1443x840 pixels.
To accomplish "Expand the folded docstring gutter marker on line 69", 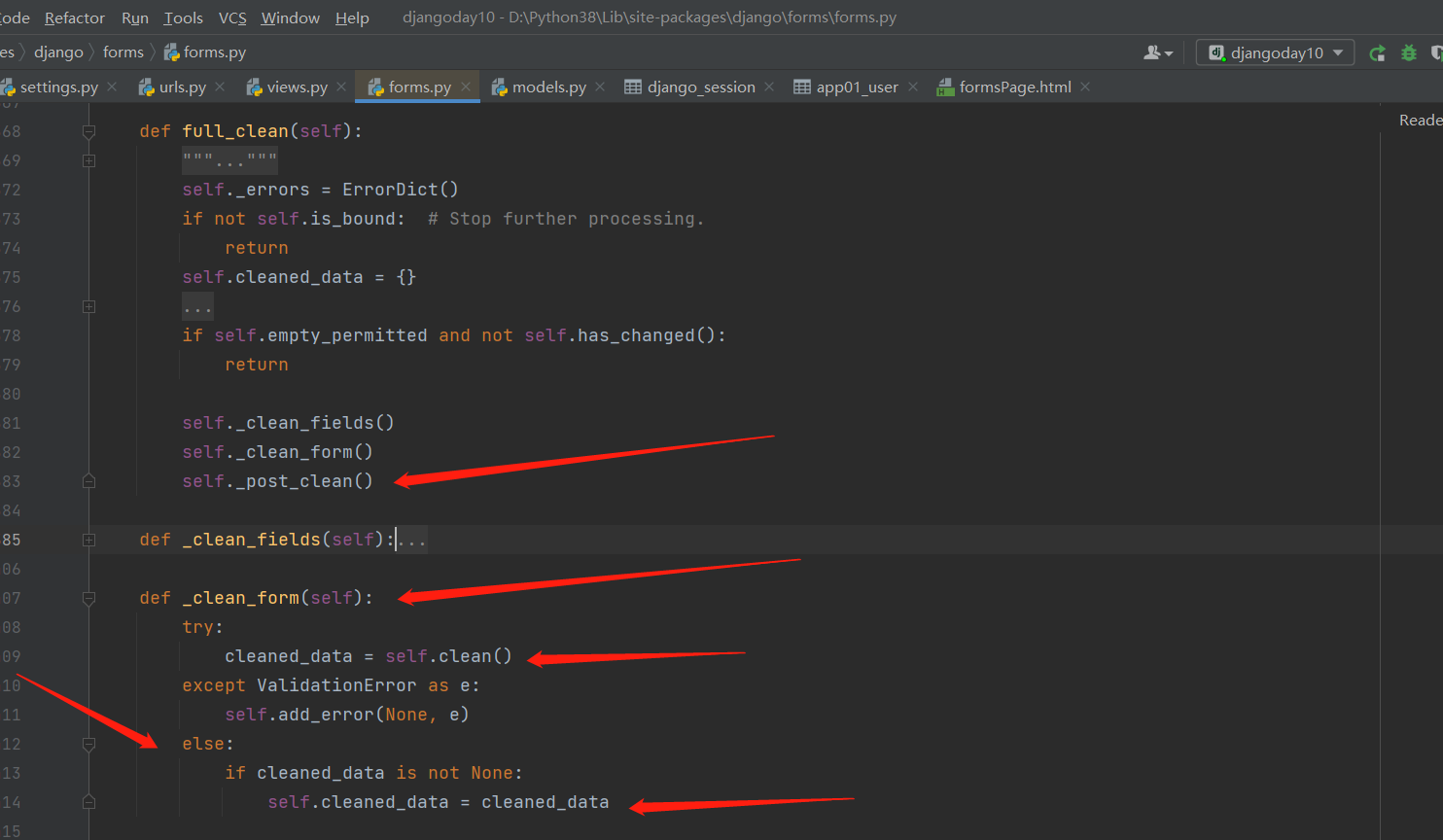I will click(88, 160).
